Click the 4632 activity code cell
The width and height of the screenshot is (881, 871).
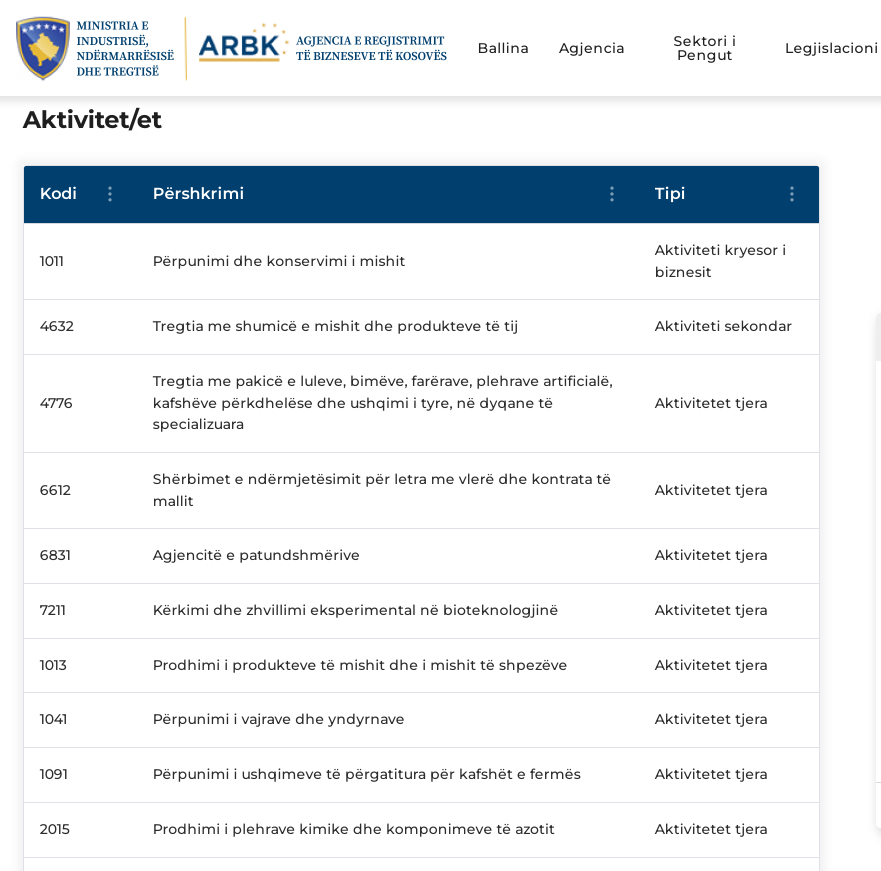[57, 326]
